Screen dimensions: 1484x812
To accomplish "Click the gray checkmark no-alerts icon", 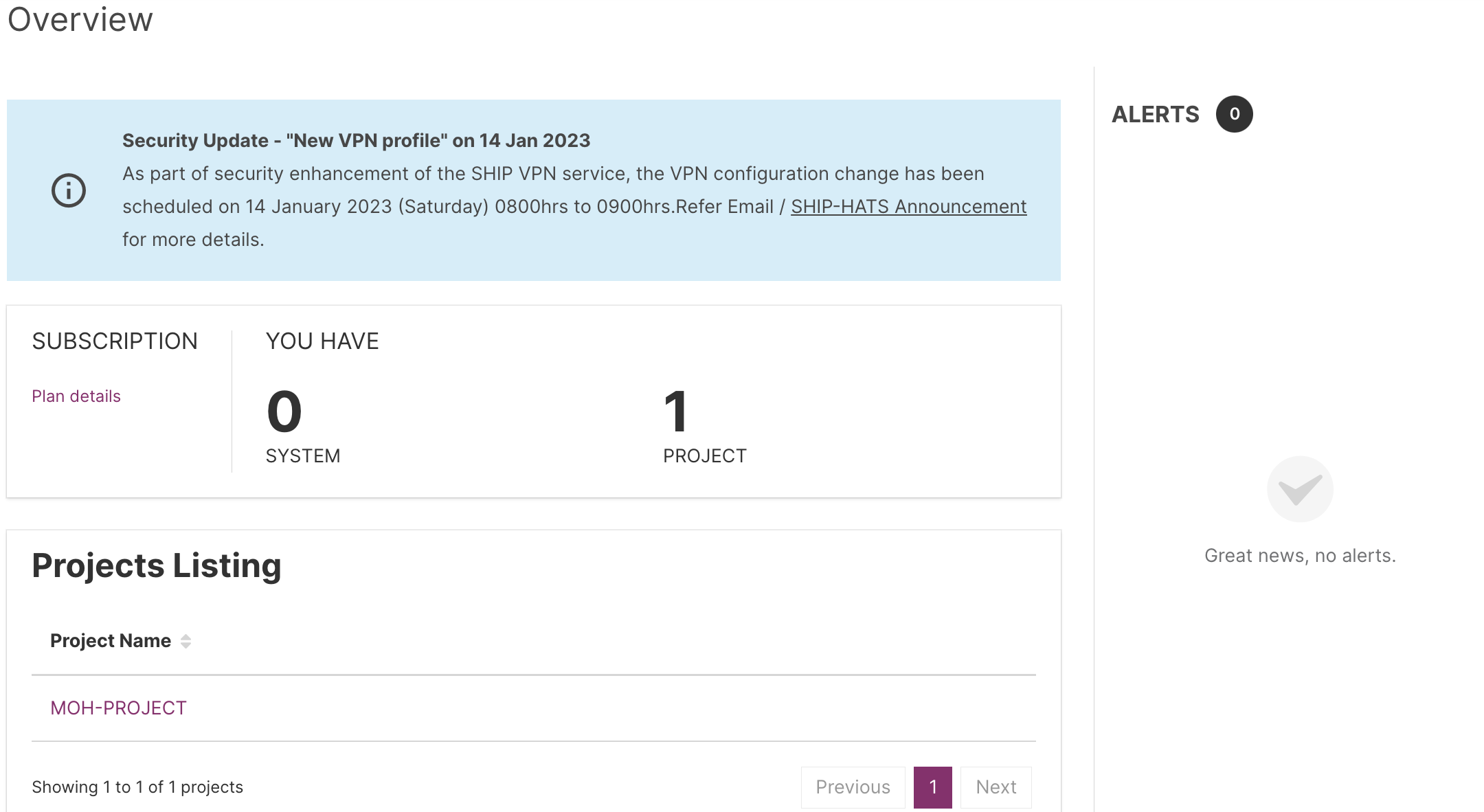I will [1300, 489].
